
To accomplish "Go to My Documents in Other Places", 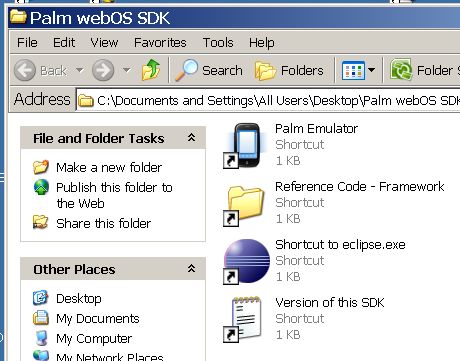I will click(x=98, y=319).
